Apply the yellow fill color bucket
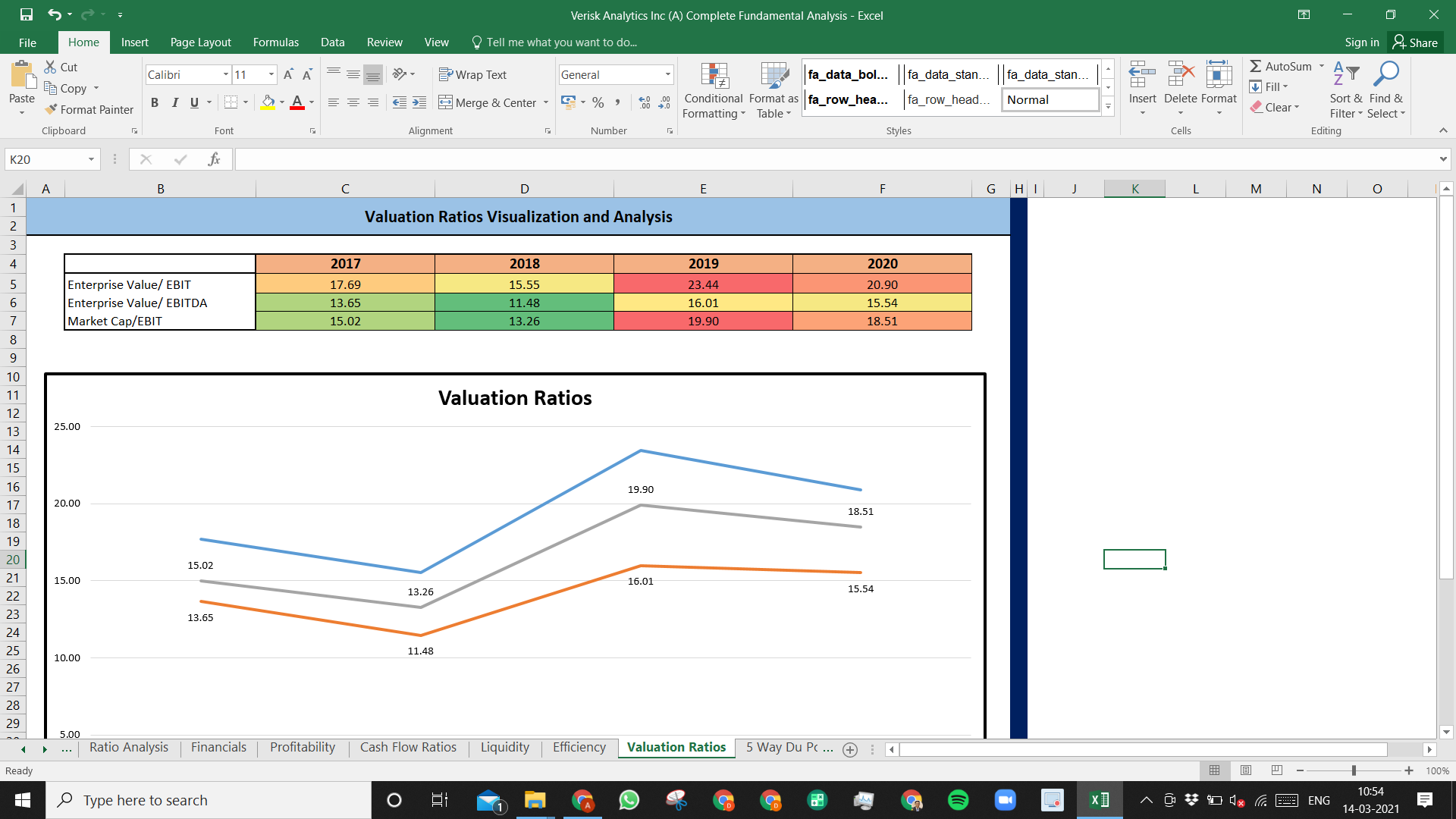 [x=268, y=102]
